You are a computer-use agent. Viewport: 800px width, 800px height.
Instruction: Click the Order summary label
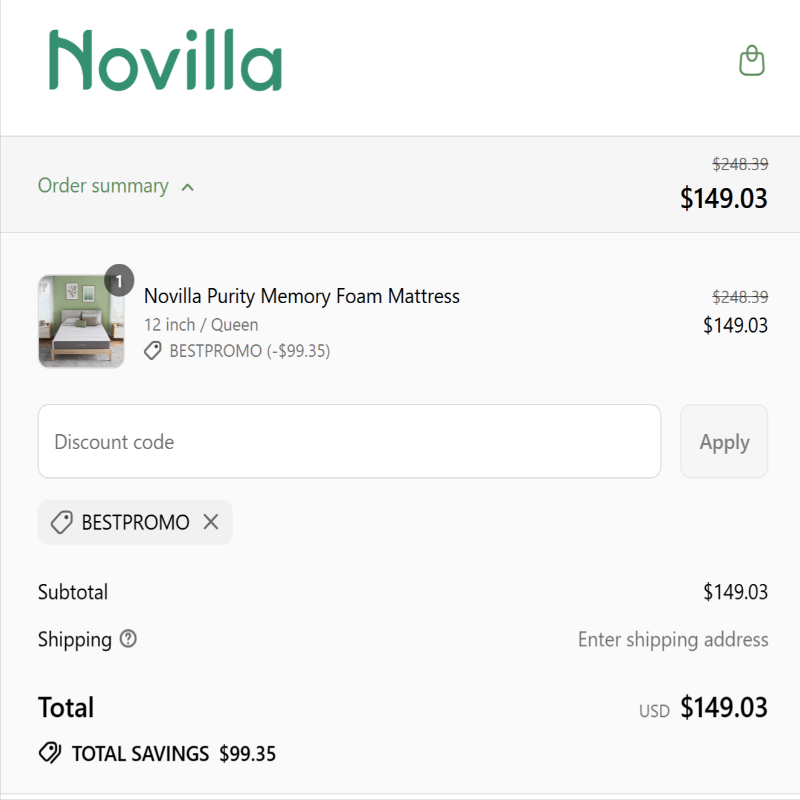coord(103,186)
